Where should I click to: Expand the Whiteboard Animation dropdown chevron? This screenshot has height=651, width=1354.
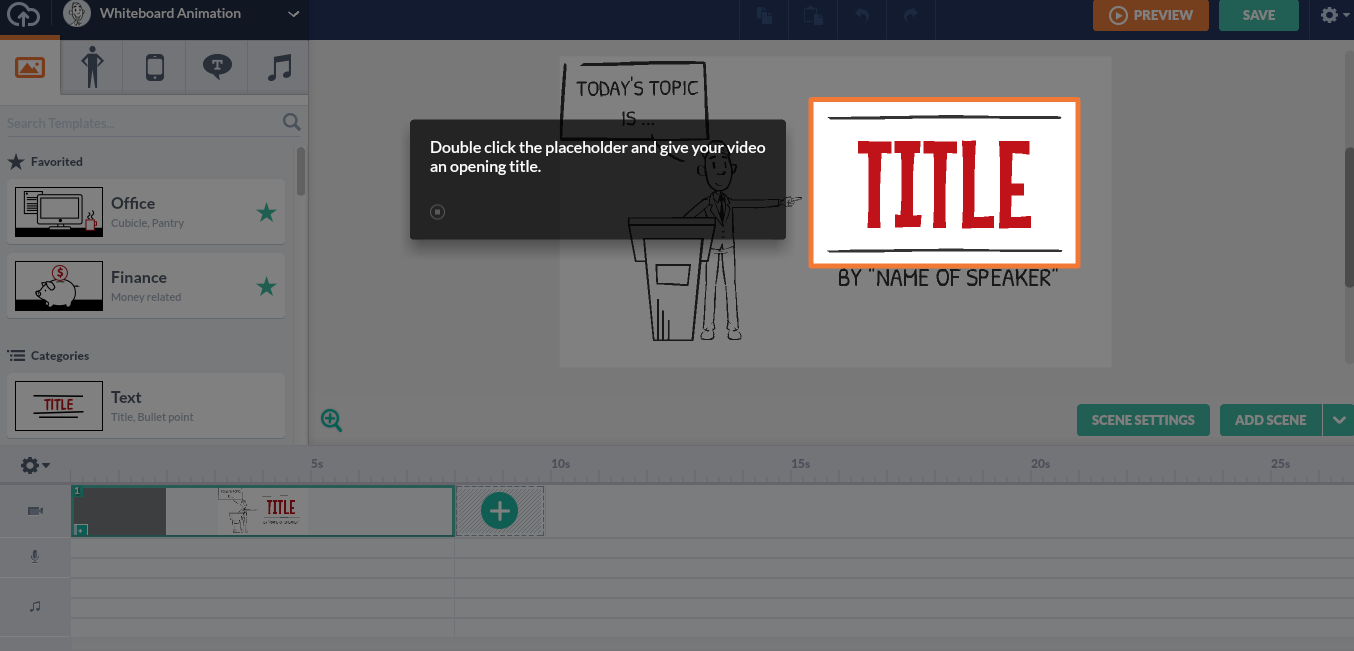pos(293,14)
